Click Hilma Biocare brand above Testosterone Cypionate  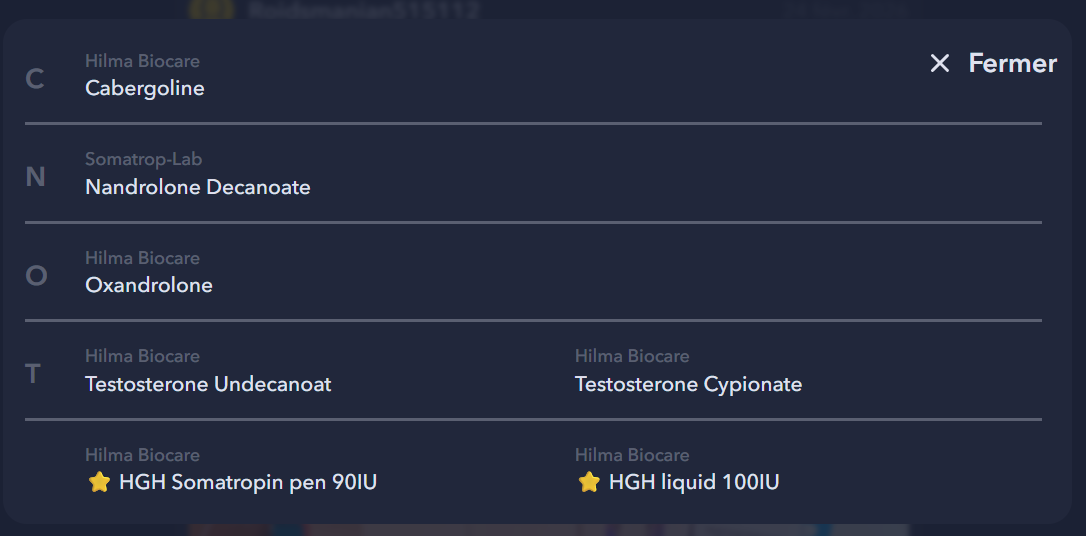632,357
